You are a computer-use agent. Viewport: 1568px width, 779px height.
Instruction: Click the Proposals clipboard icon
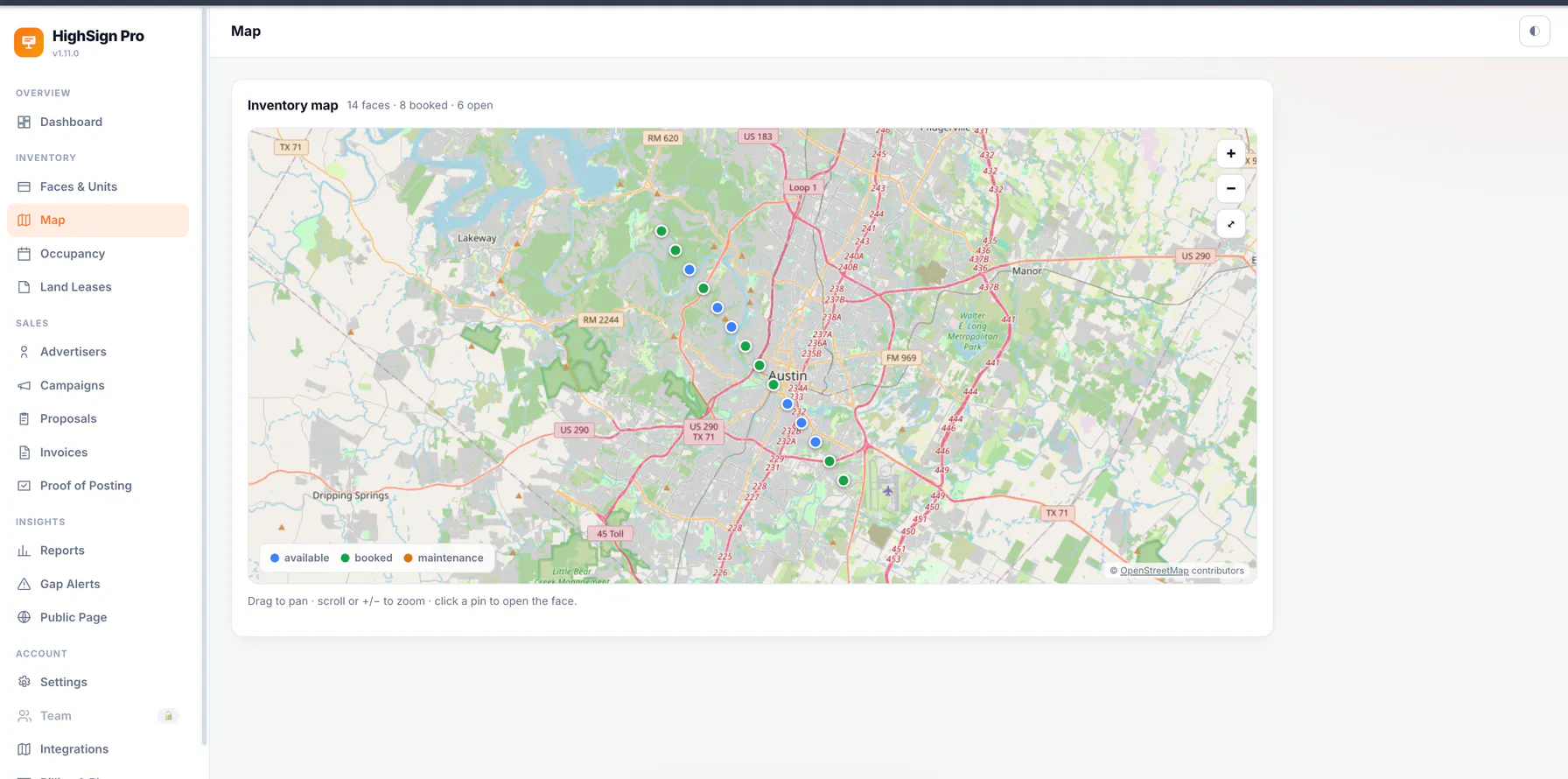click(24, 418)
